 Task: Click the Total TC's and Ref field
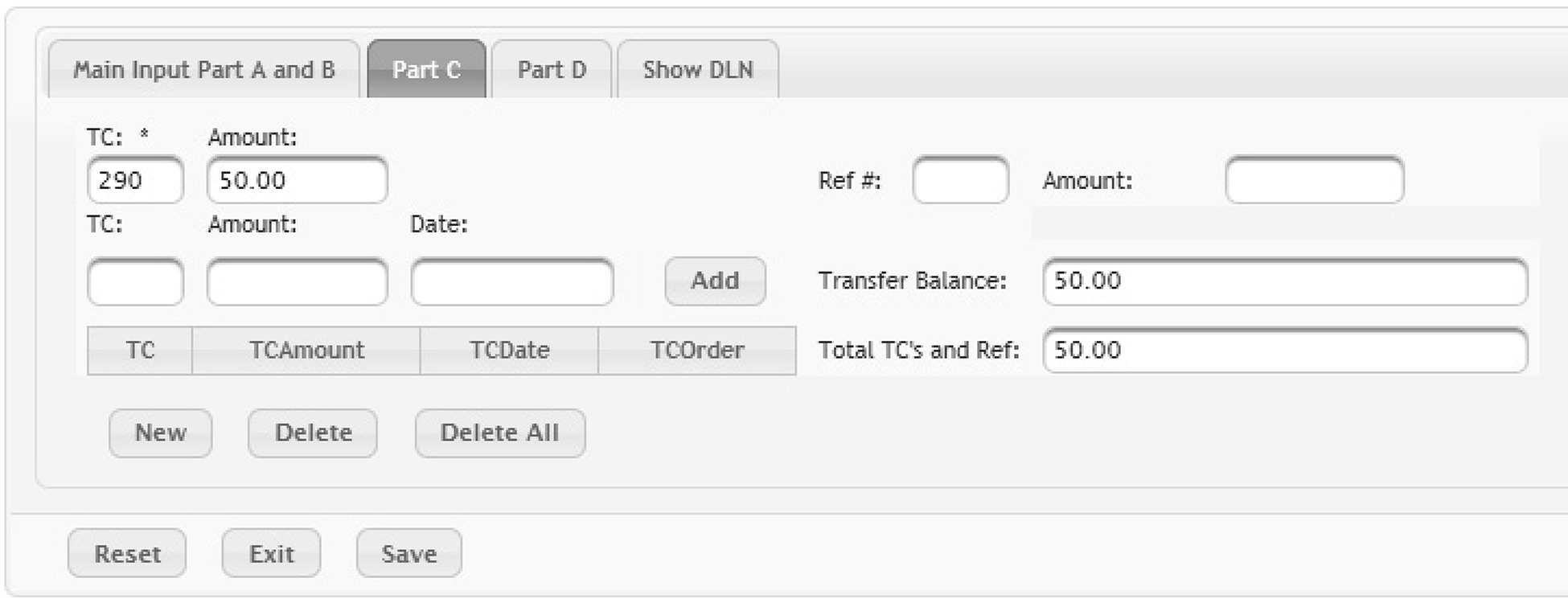(1284, 351)
